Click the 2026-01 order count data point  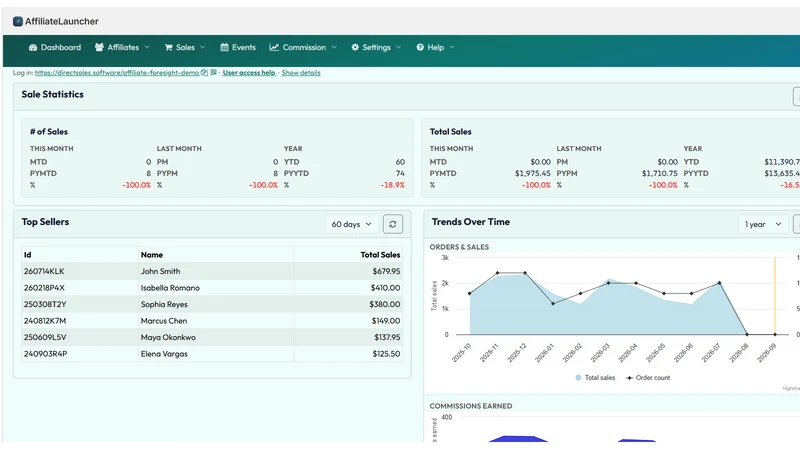click(x=553, y=304)
